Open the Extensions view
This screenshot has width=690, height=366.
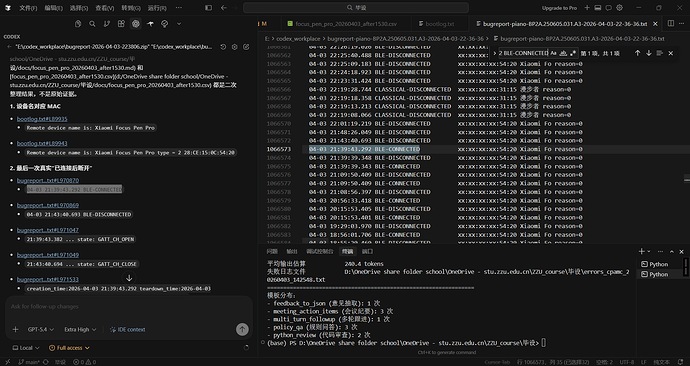pos(121,24)
